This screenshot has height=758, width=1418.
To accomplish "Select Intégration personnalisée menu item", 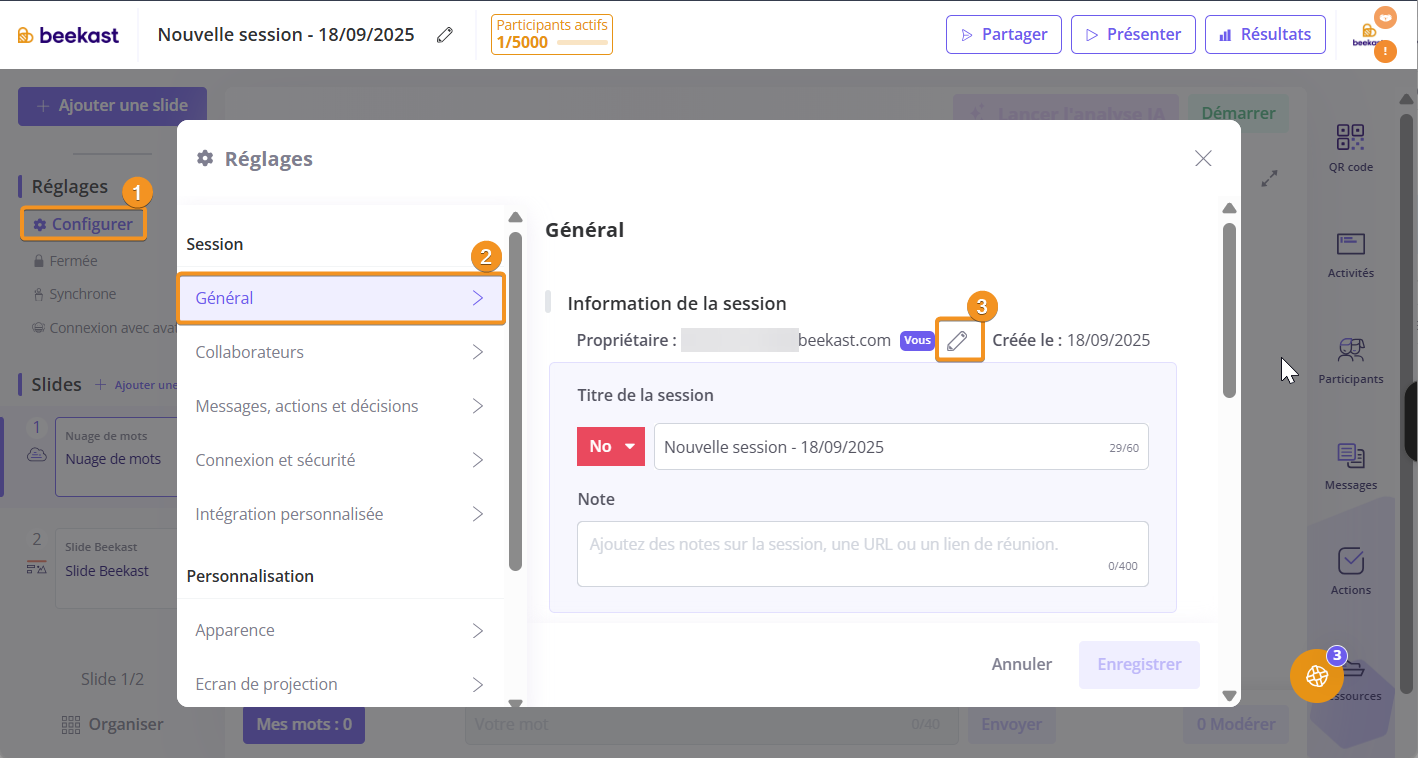I will pos(340,514).
